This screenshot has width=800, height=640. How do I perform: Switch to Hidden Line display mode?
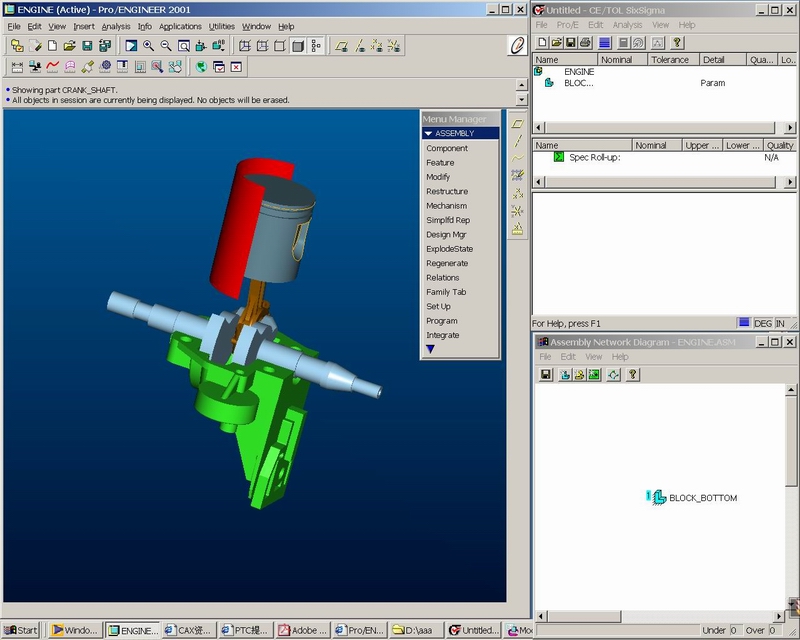point(262,46)
